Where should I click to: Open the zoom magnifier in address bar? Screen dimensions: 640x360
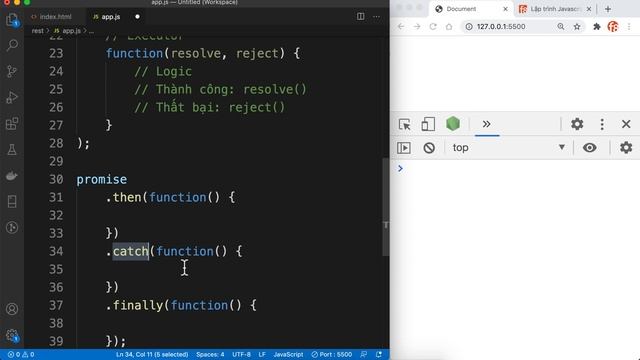tap(561, 27)
